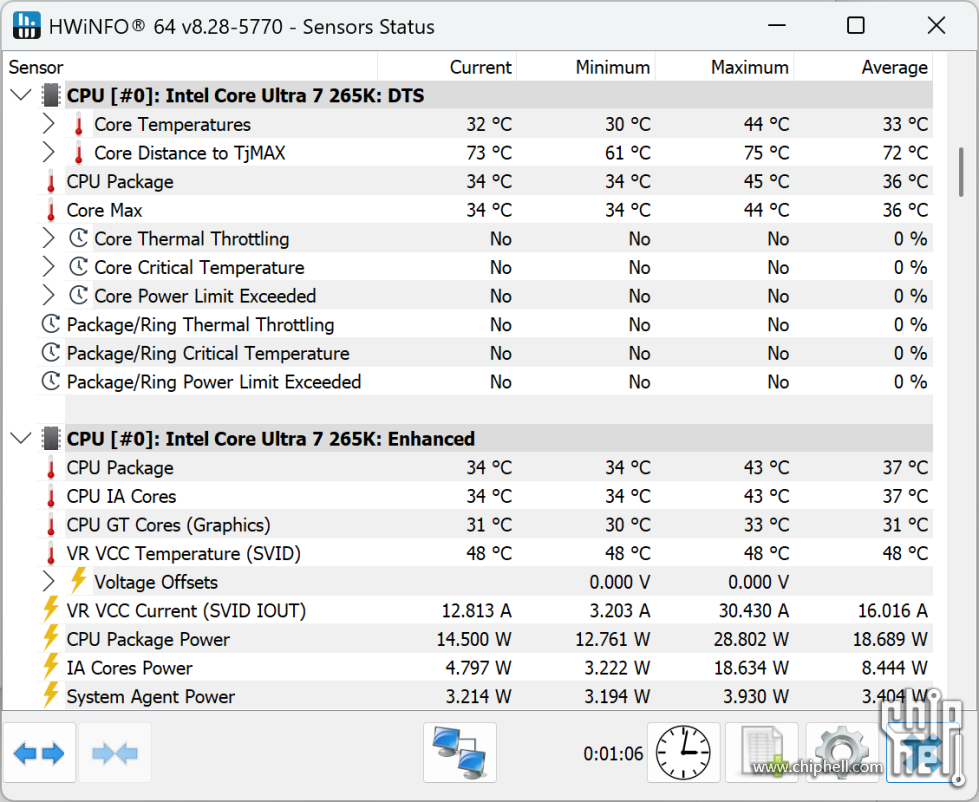Click lightning icon beside Voltage Offsets
979x802 pixels.
coord(78,580)
